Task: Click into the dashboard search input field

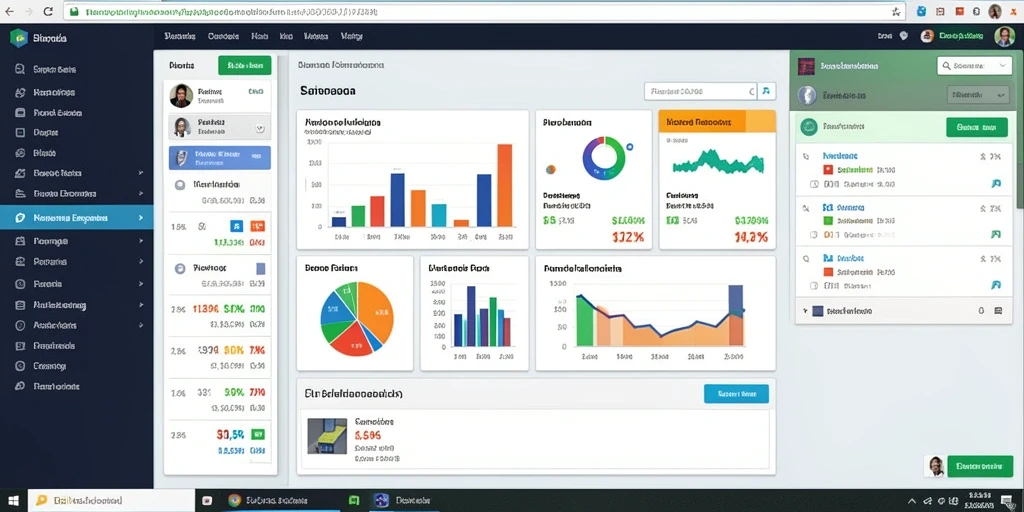Action: pos(699,91)
